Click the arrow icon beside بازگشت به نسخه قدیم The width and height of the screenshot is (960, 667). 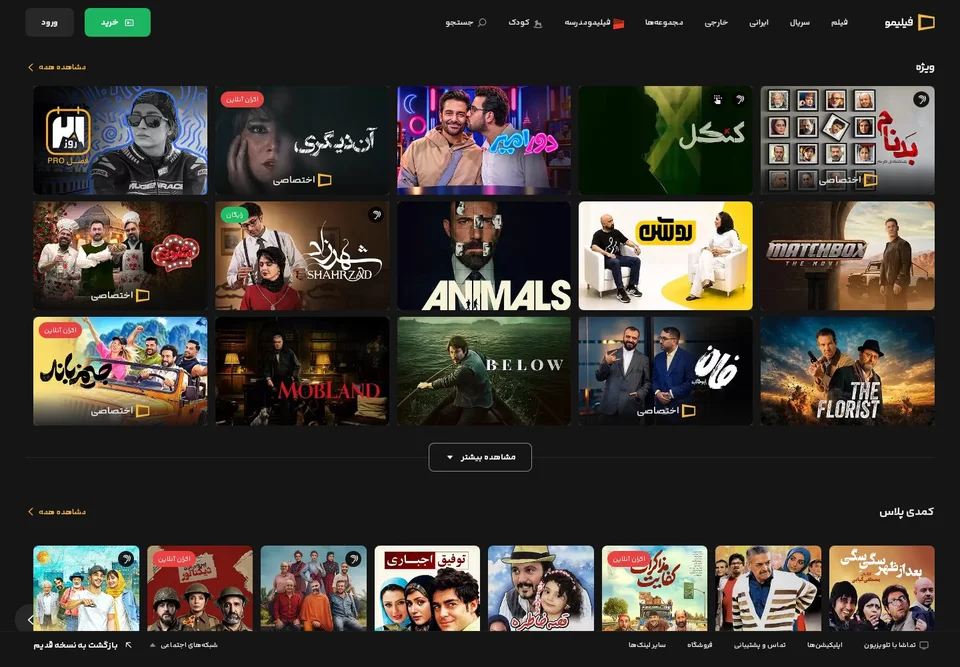coord(129,645)
